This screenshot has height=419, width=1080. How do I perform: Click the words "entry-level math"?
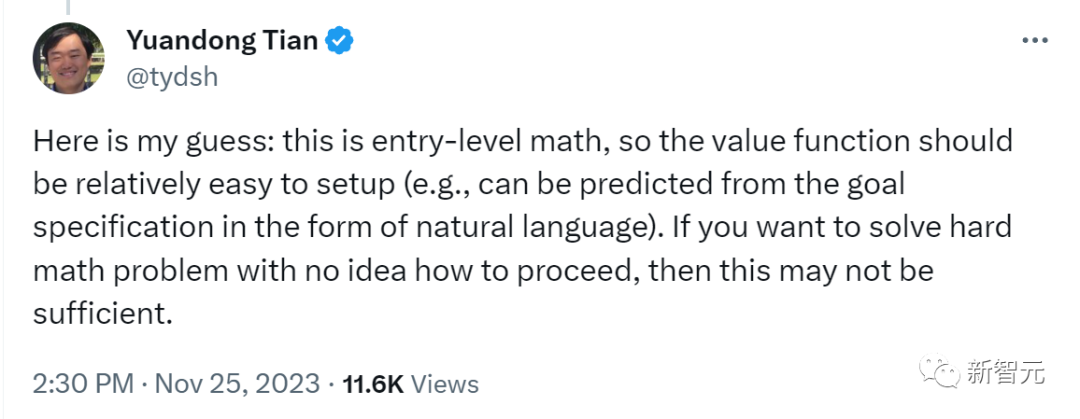pyautogui.click(x=490, y=141)
